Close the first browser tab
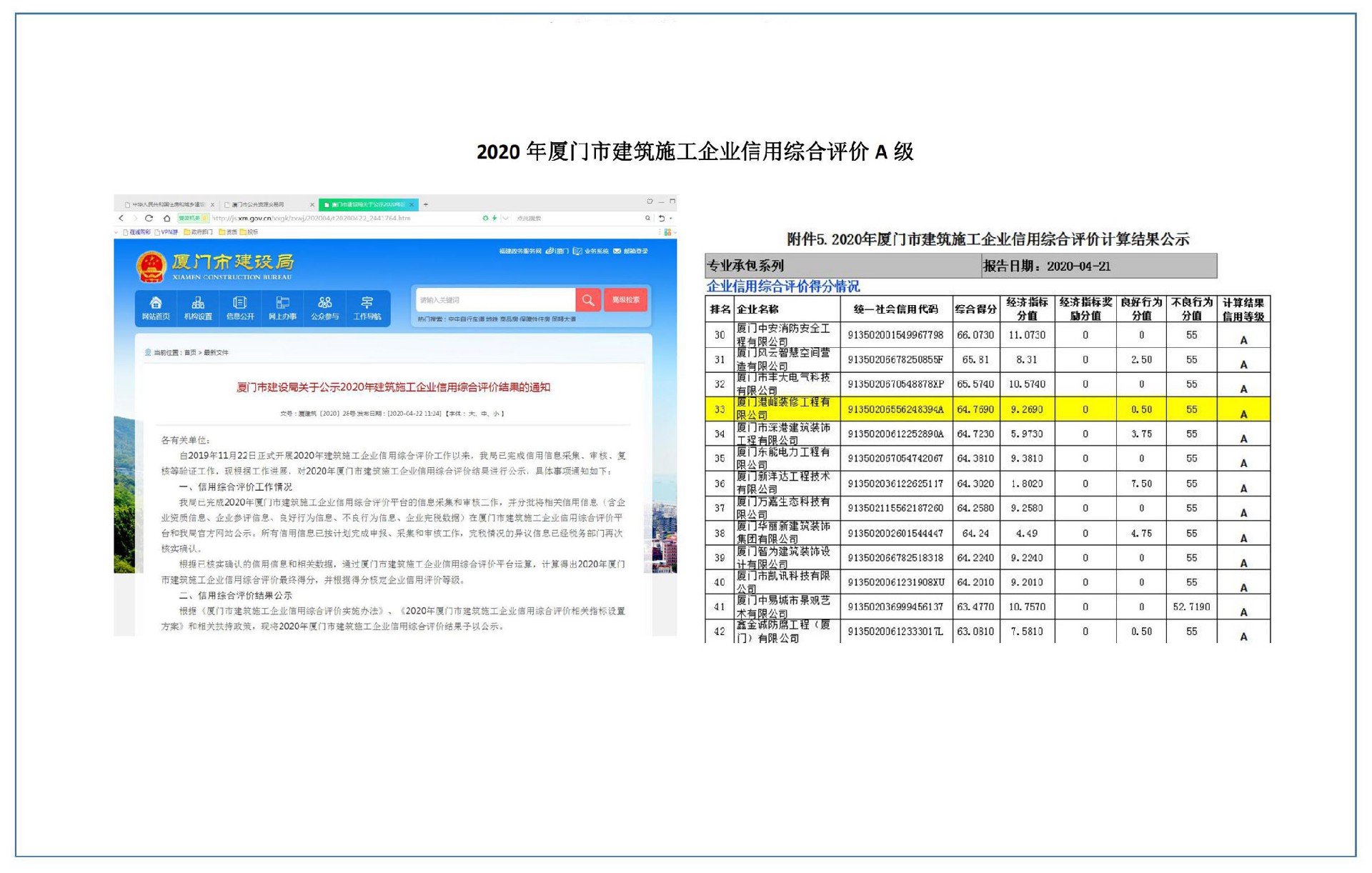 coord(212,204)
